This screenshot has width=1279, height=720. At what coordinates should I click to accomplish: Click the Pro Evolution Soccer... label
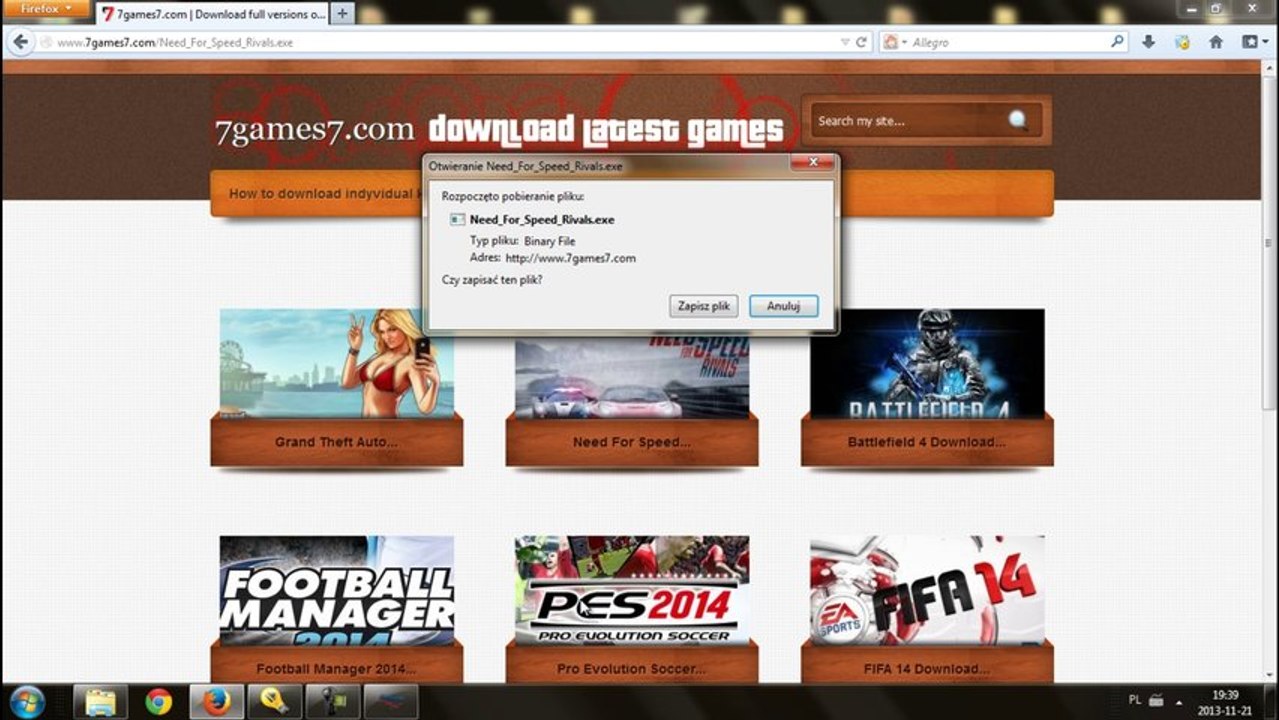(x=632, y=668)
